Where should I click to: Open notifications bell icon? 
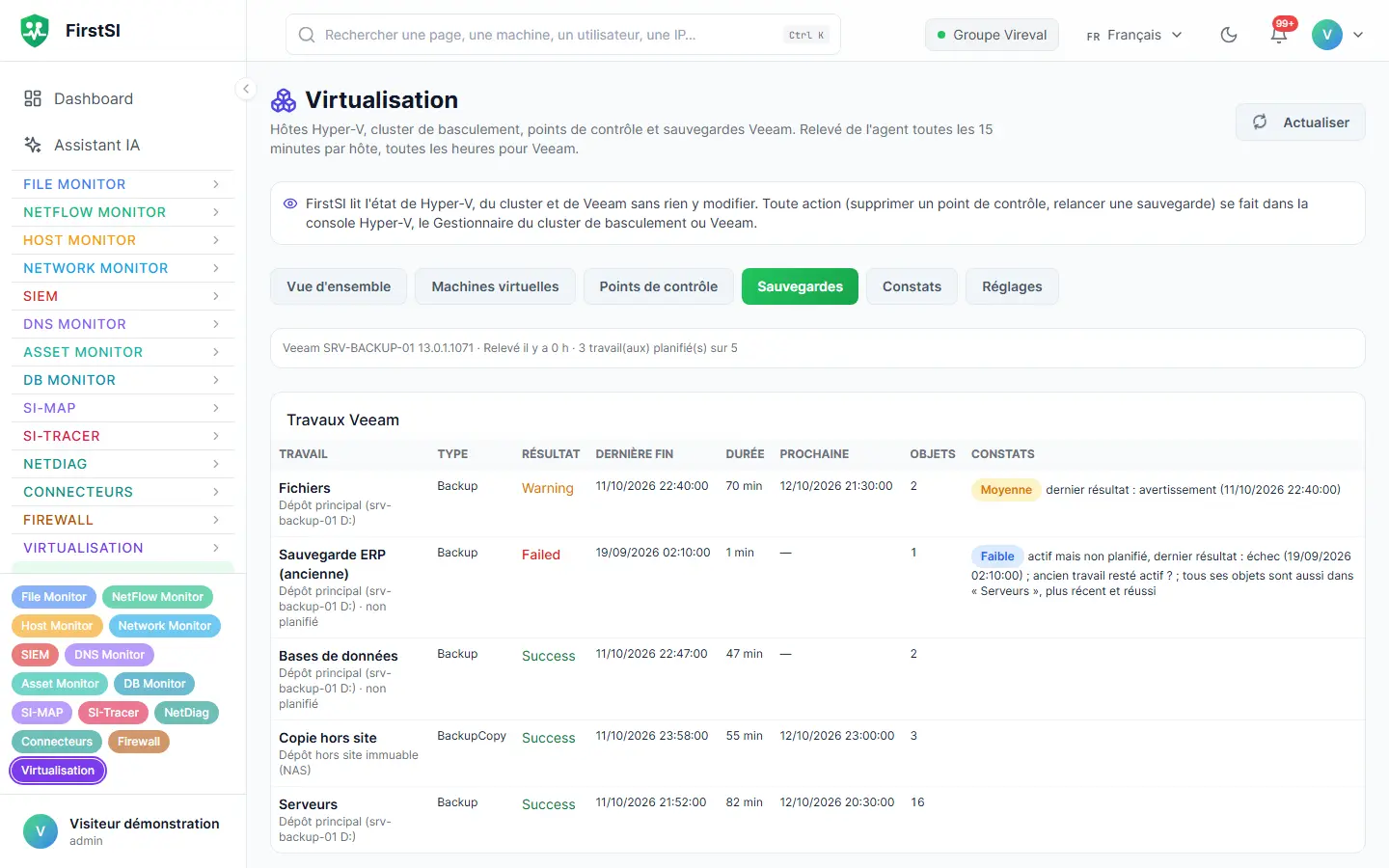(1279, 35)
